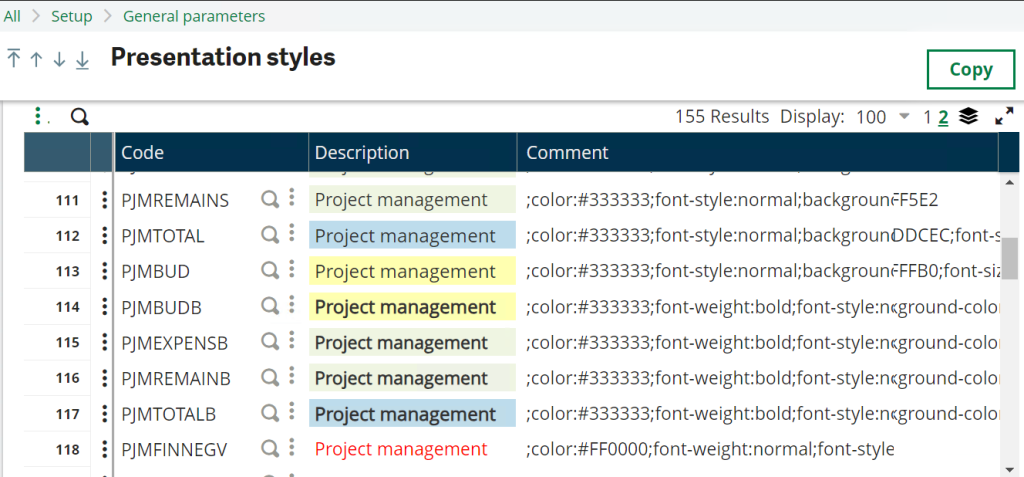The height and width of the screenshot is (477, 1024).
Task: Click the All breadcrumb link
Action: point(12,16)
